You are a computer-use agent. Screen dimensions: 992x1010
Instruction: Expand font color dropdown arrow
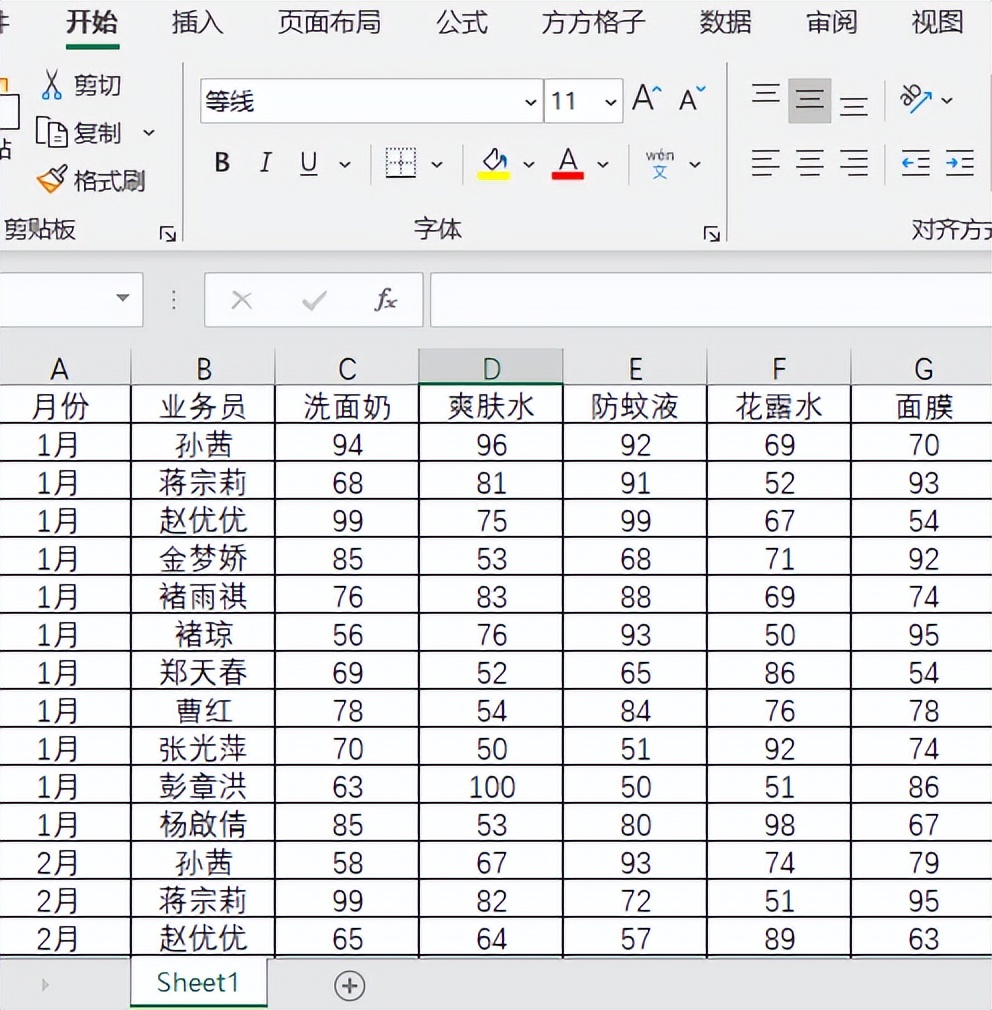(603, 165)
